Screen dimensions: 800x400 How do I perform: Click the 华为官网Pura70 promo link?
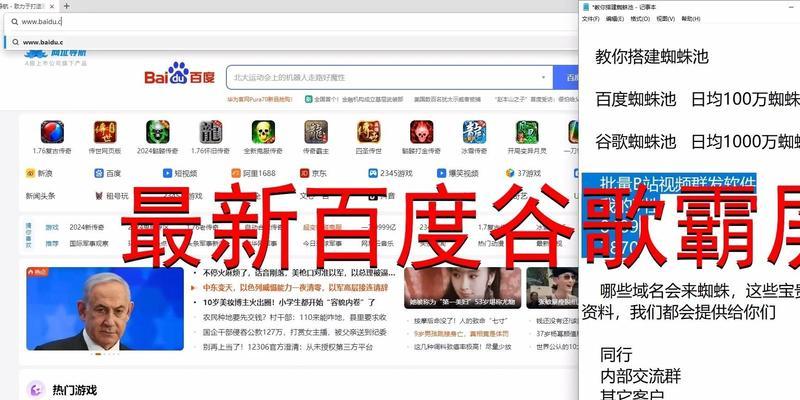[260, 99]
